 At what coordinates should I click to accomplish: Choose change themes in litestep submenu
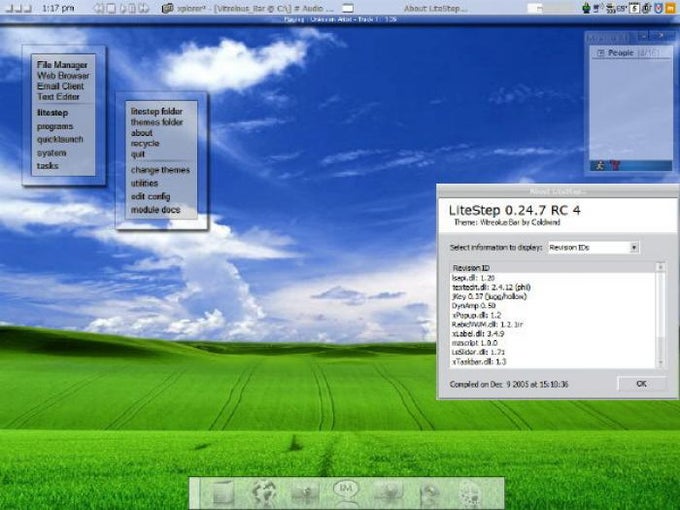(160, 170)
